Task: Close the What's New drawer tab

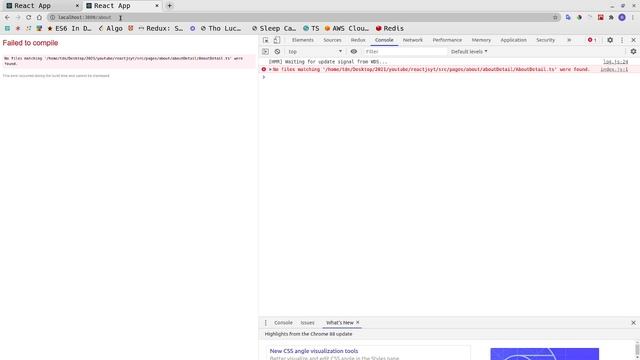Action: [x=358, y=322]
